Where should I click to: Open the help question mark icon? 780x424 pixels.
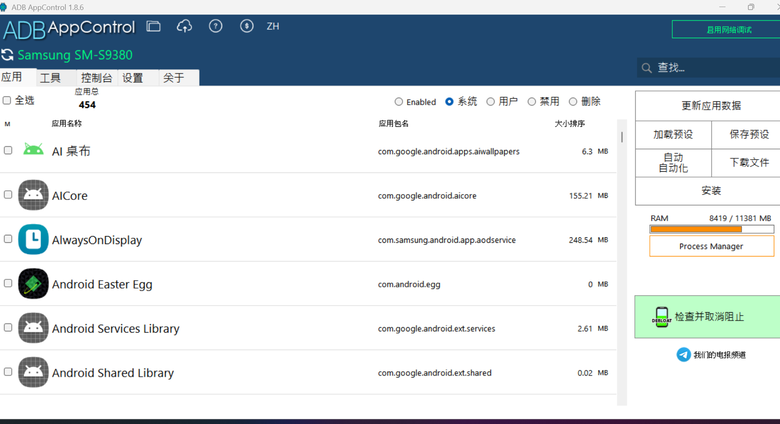coord(215,26)
